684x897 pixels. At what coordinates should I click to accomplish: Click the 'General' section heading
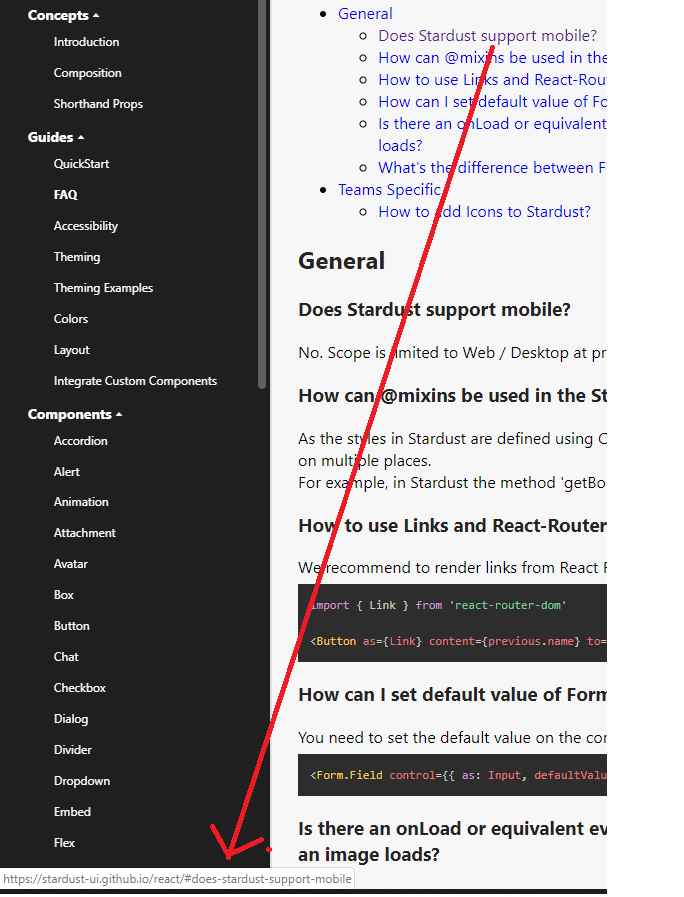coord(341,261)
